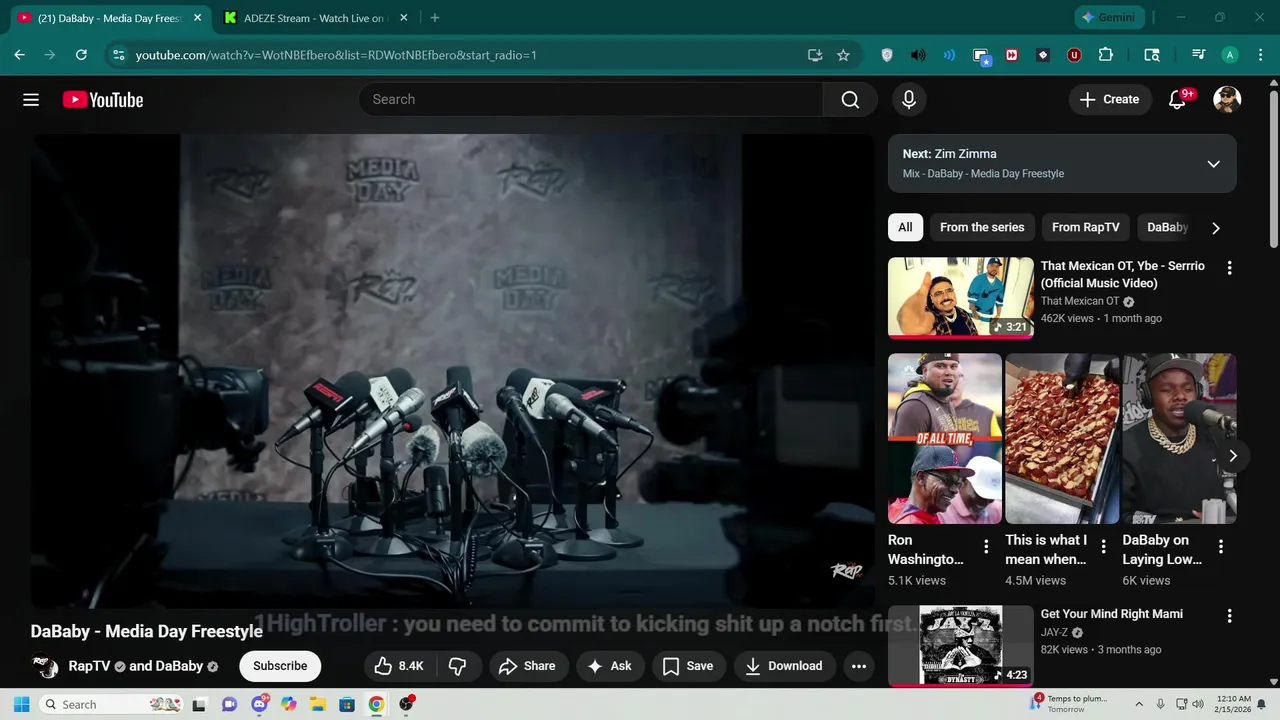The height and width of the screenshot is (720, 1280).
Task: Open Ron Washington short thumbnail
Action: click(945, 438)
